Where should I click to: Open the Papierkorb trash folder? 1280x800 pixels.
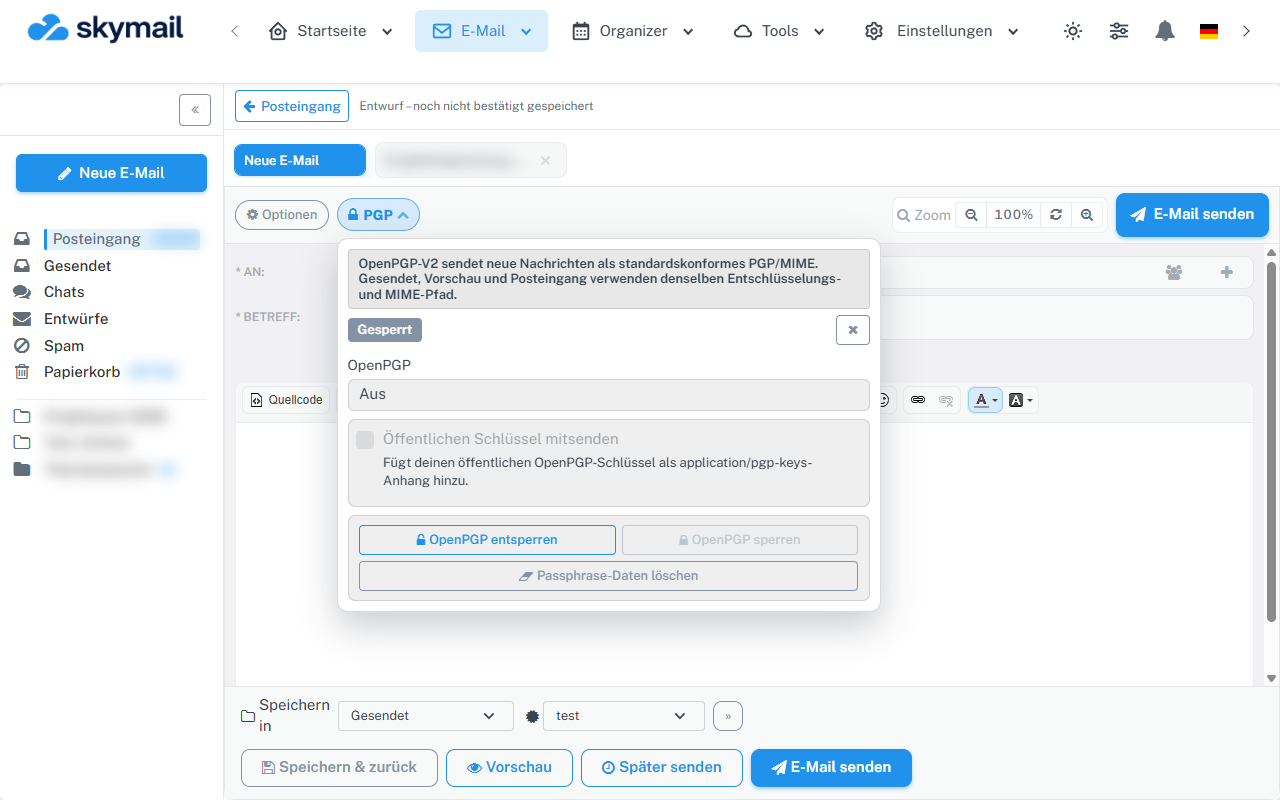point(82,372)
